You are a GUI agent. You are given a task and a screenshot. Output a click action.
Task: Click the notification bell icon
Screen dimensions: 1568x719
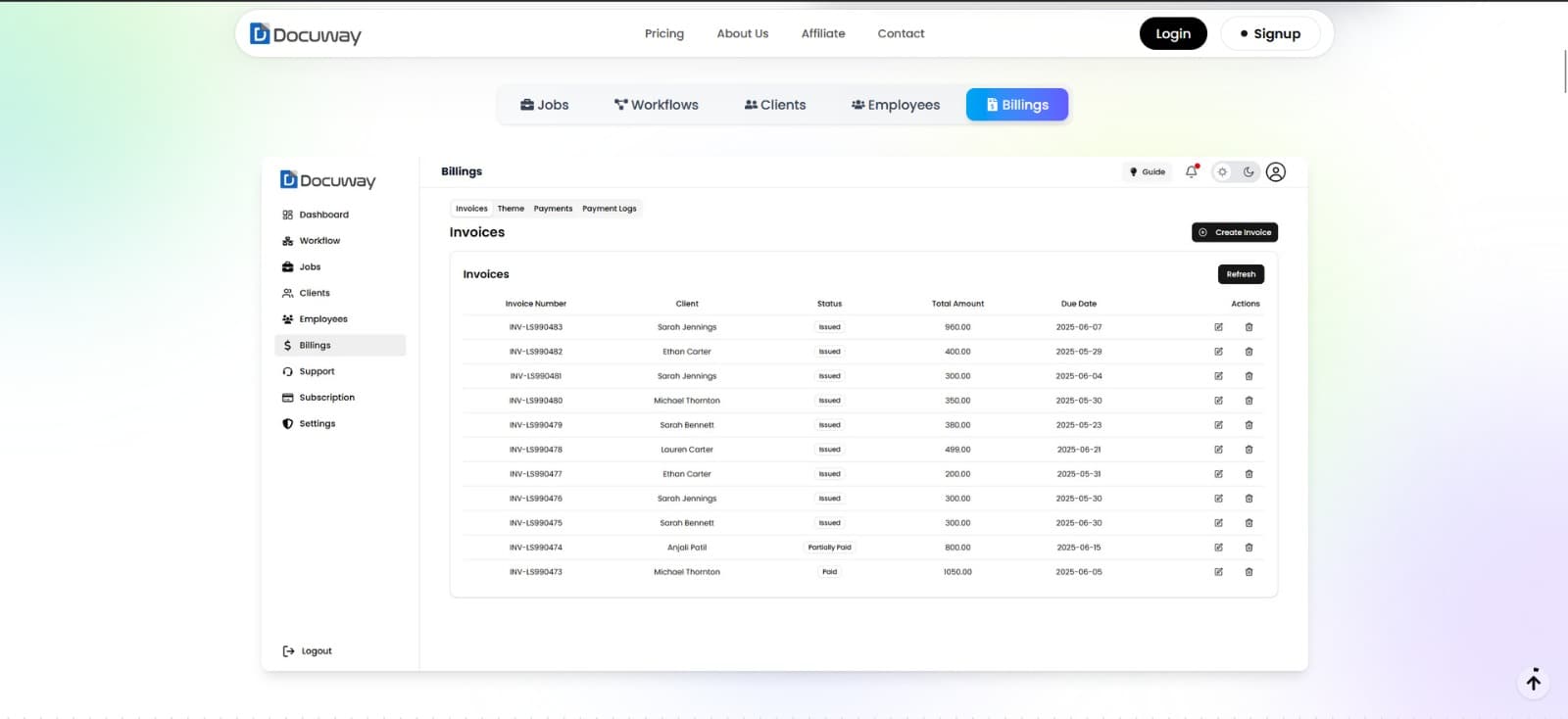click(1192, 171)
